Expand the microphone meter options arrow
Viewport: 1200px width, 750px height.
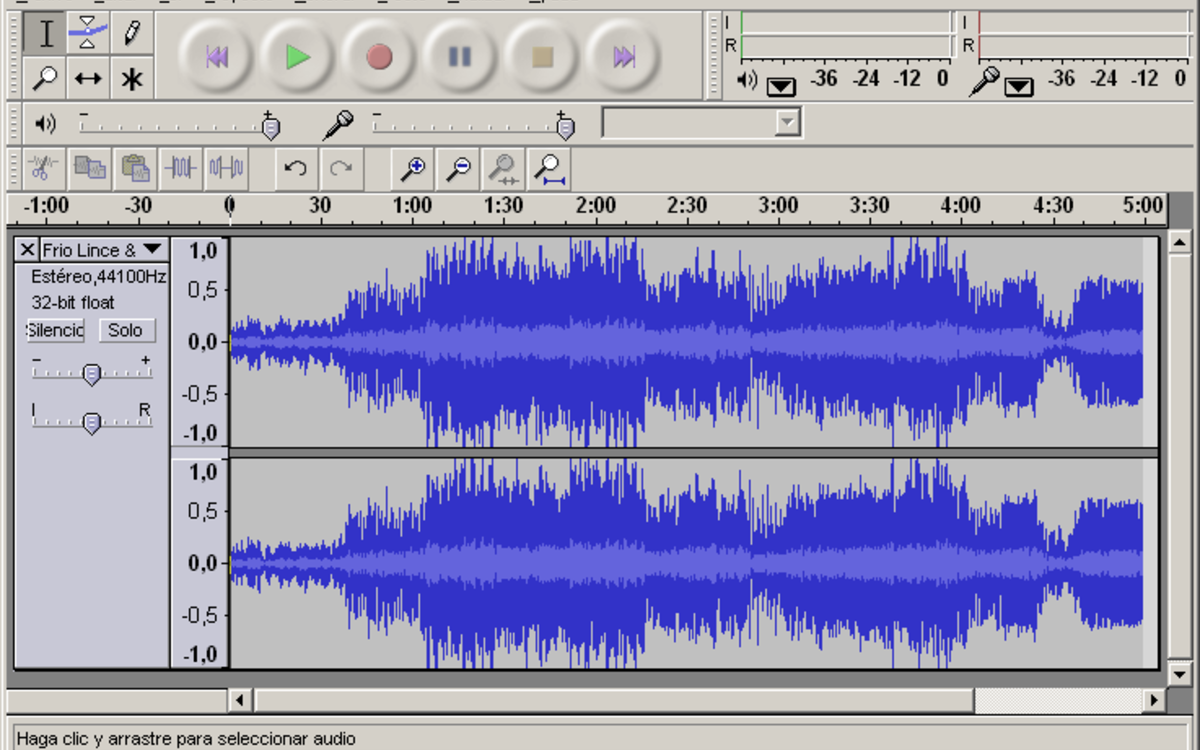pyautogui.click(x=1018, y=86)
